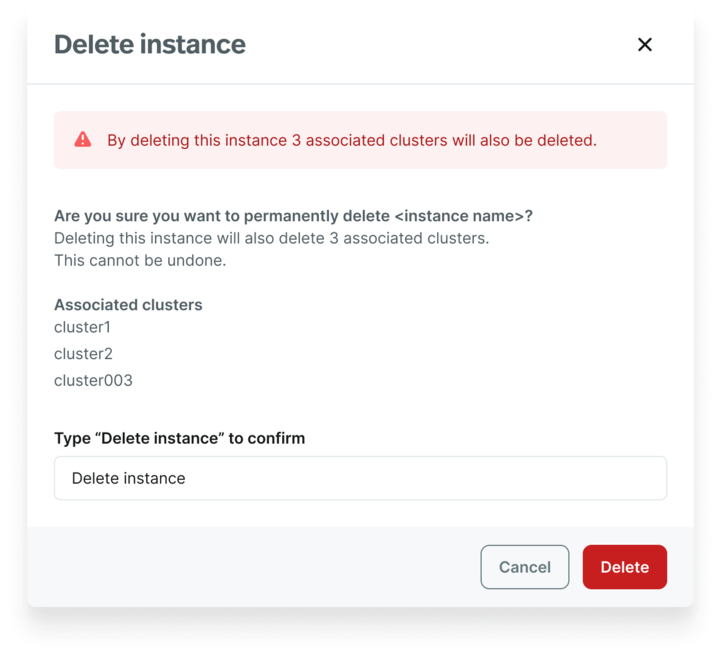The image size is (720, 656).
Task: Click the Associated clusters heading
Action: (128, 305)
